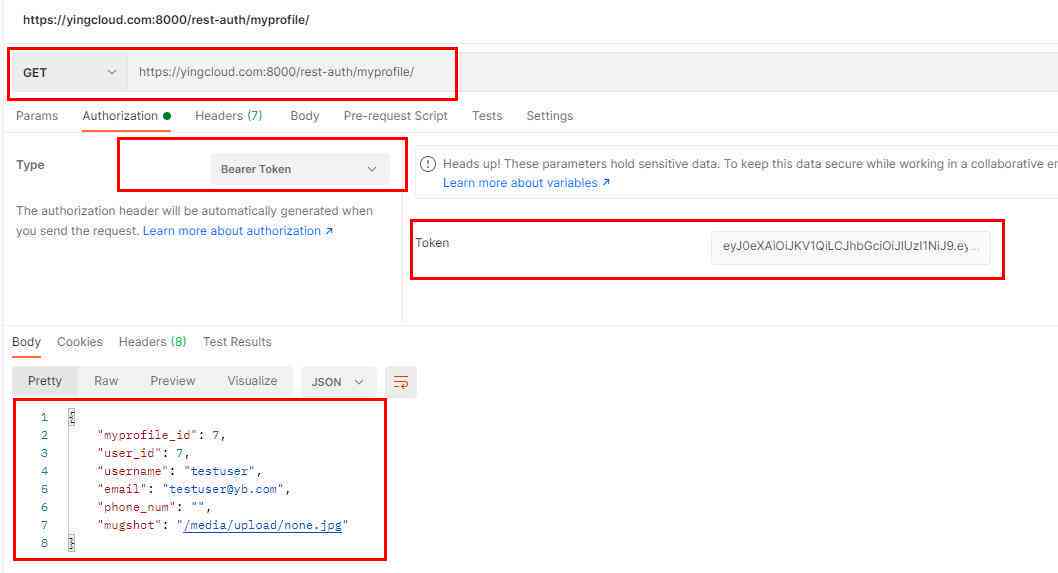Switch to the request Body tab
Image resolution: width=1058 pixels, height=573 pixels.
(x=304, y=115)
